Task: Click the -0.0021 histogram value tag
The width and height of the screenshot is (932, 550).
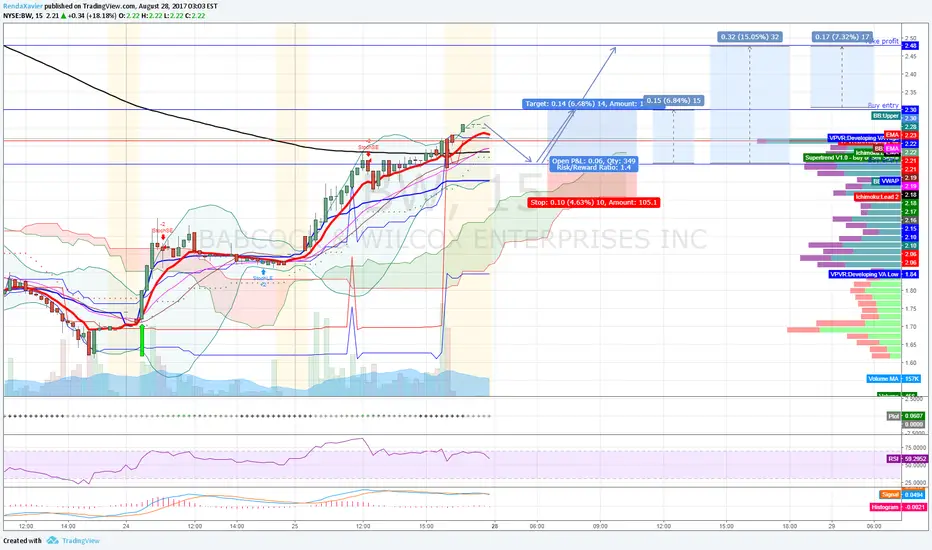Action: tap(914, 507)
